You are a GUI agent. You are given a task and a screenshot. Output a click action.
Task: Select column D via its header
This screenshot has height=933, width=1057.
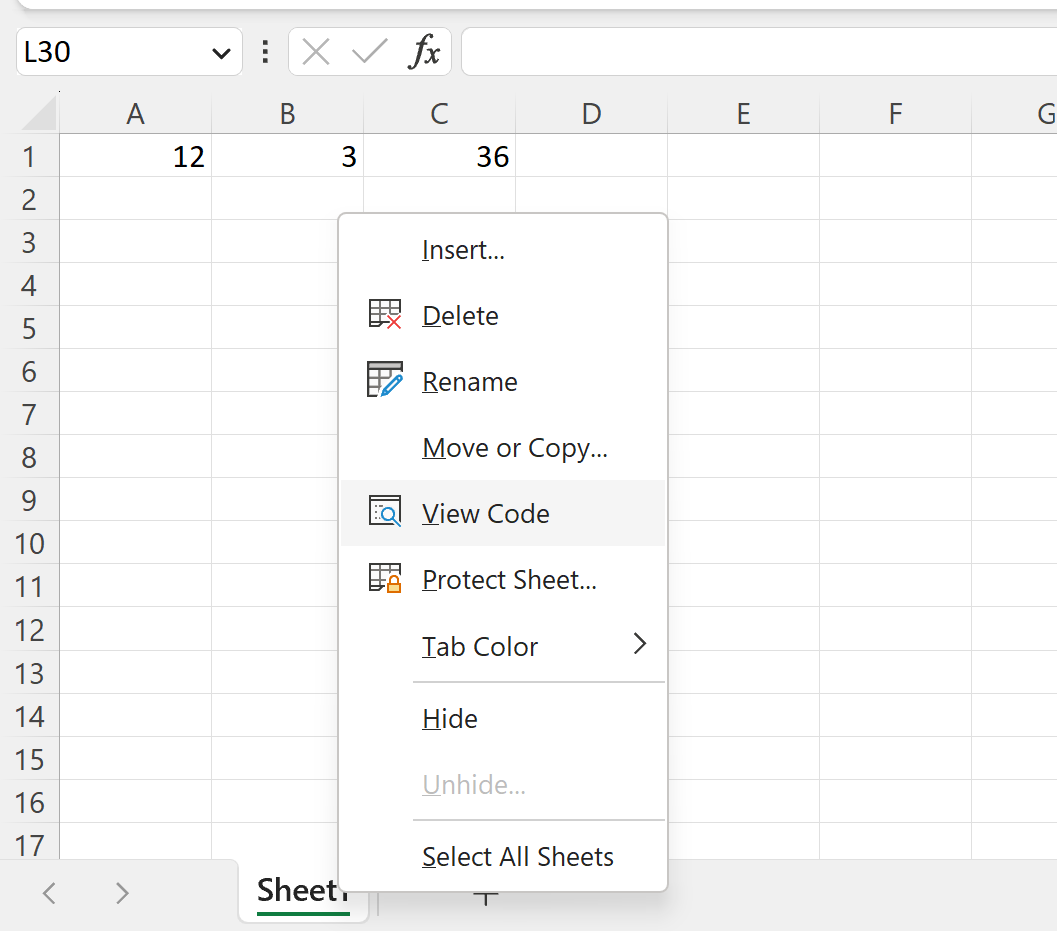coord(591,113)
